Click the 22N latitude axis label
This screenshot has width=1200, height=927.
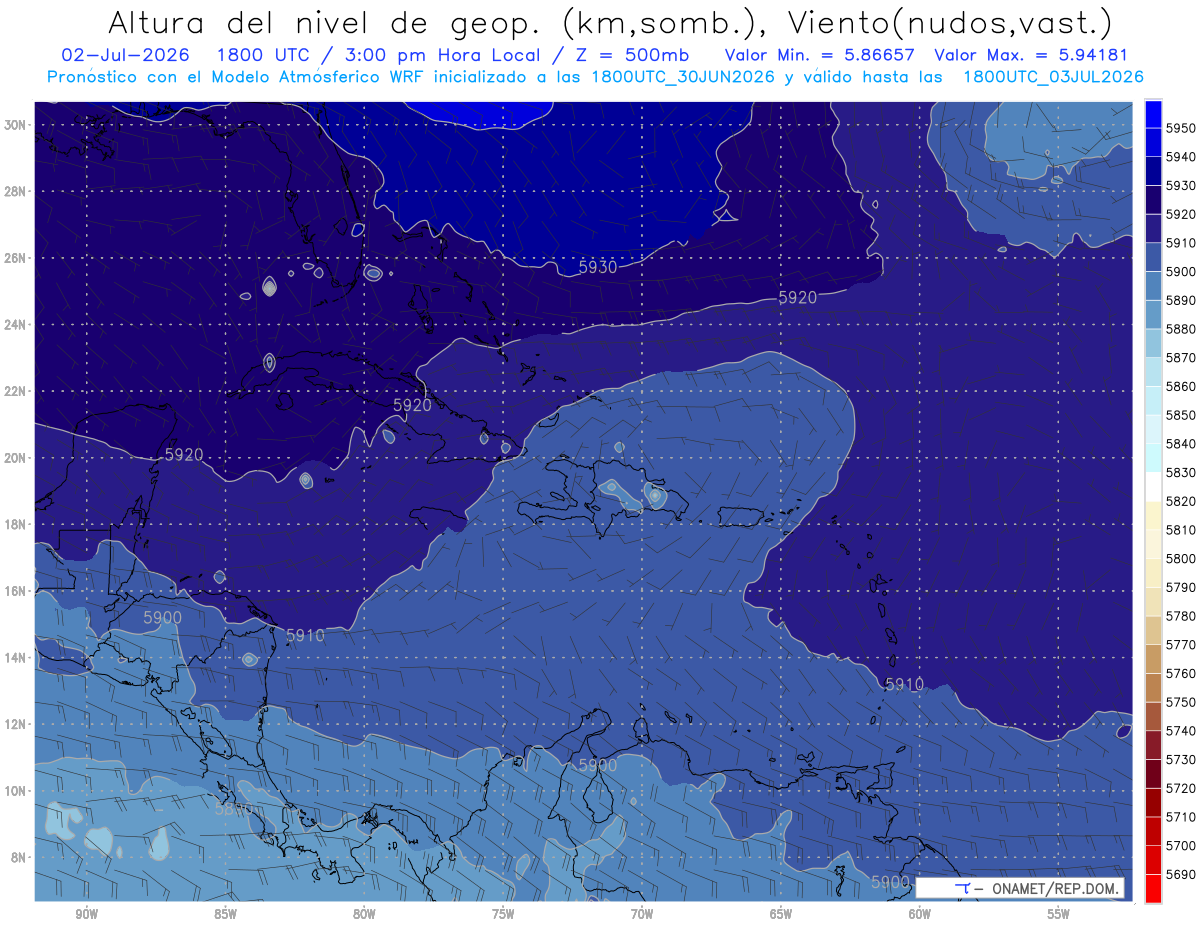coord(15,391)
